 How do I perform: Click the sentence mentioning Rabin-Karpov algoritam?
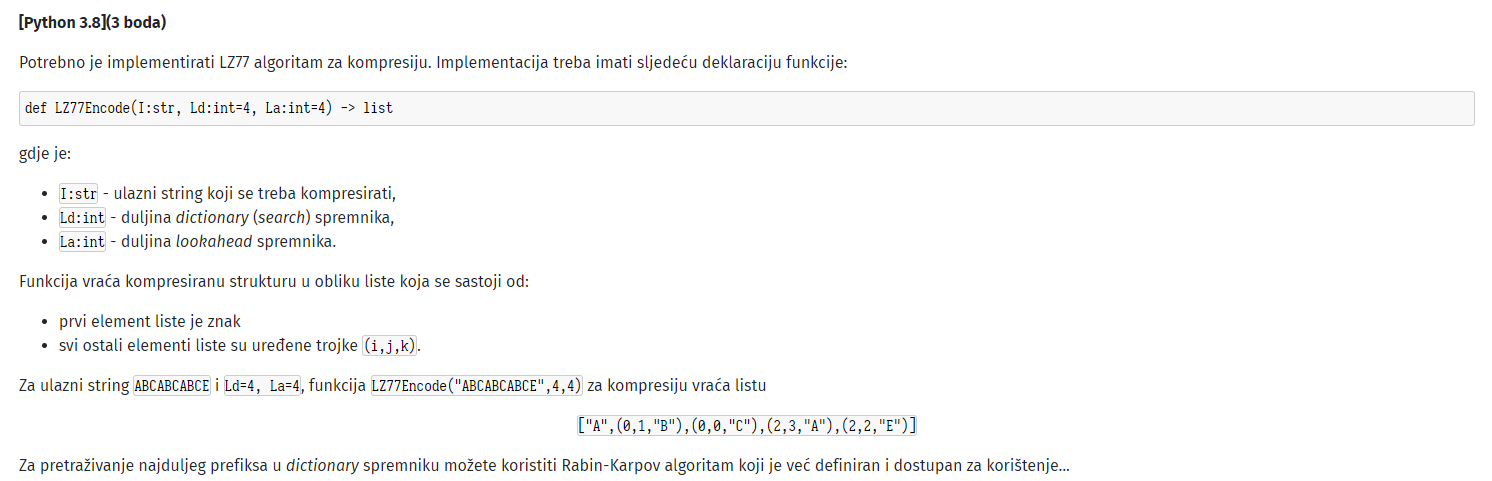click(544, 466)
